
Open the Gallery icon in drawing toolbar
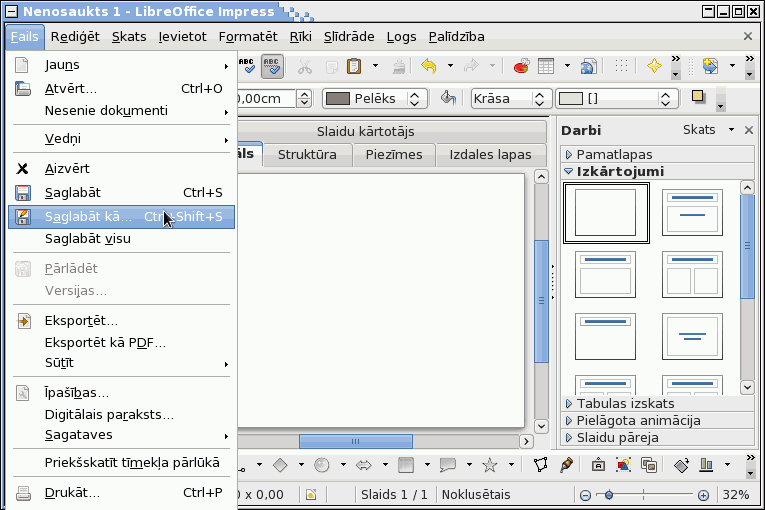(x=649, y=465)
